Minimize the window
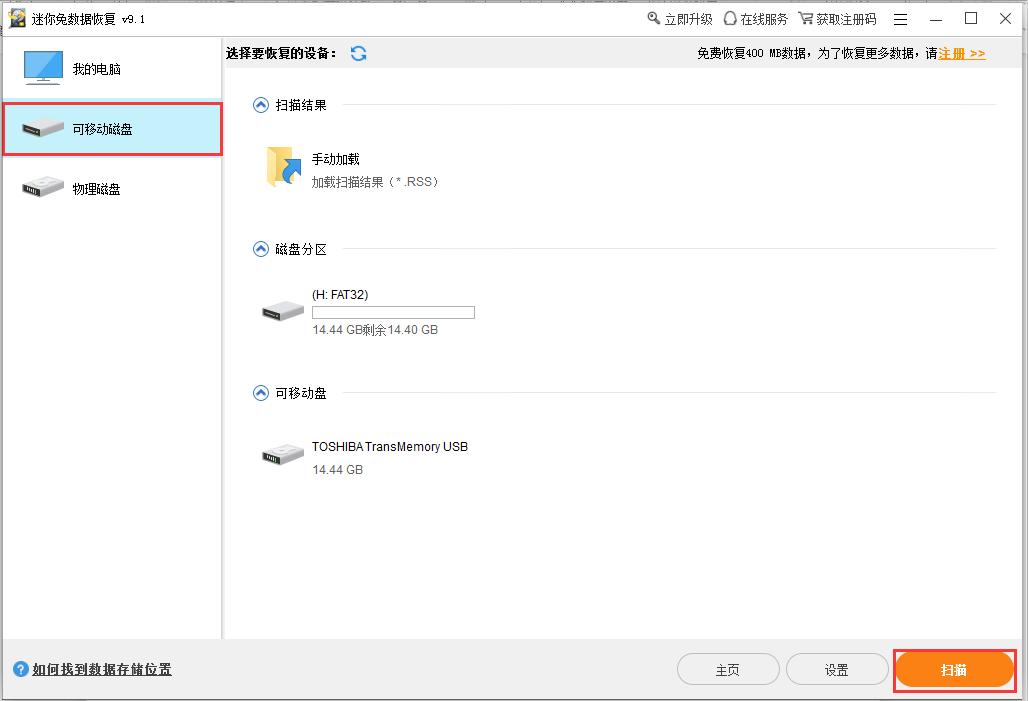This screenshot has height=701, width=1028. pyautogui.click(x=936, y=19)
